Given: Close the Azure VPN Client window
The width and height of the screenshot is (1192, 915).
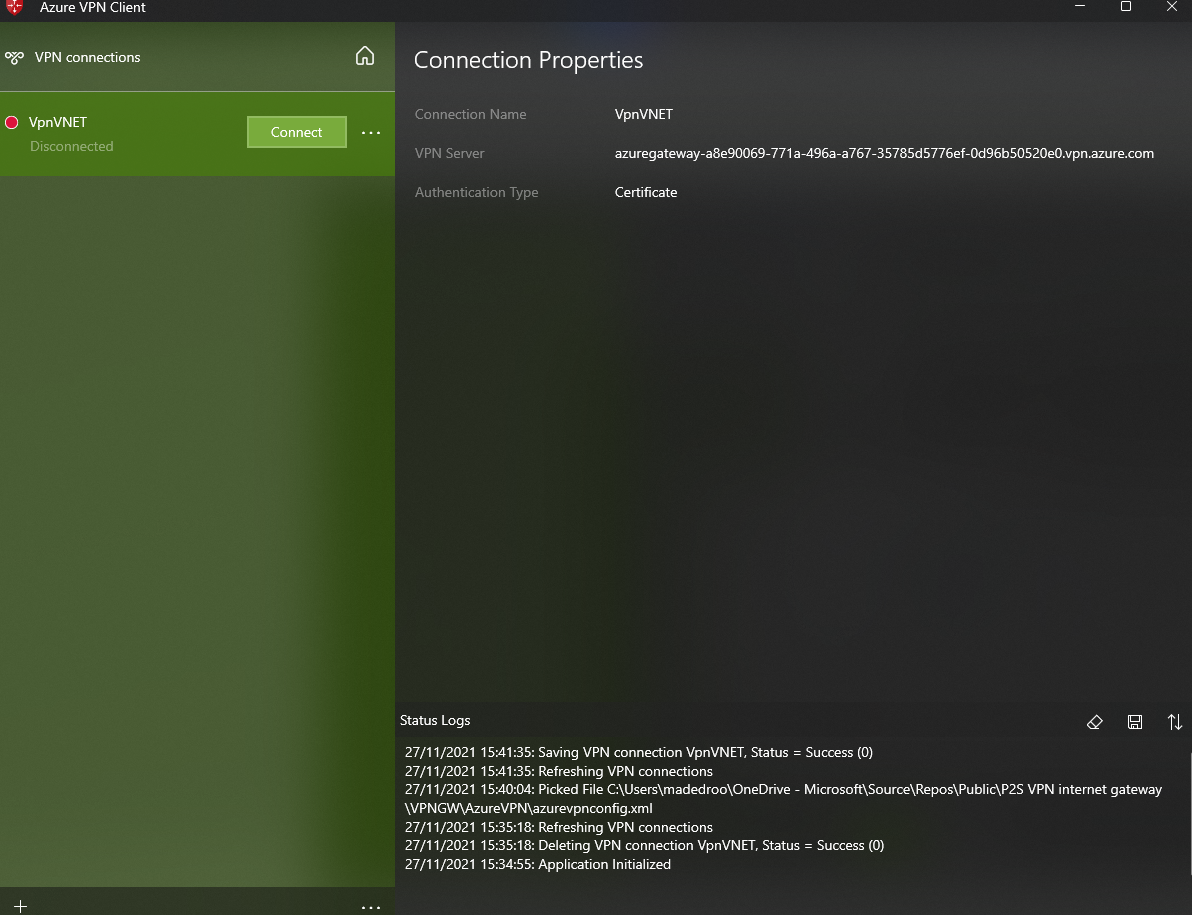Looking at the screenshot, I should pyautogui.click(x=1171, y=6).
